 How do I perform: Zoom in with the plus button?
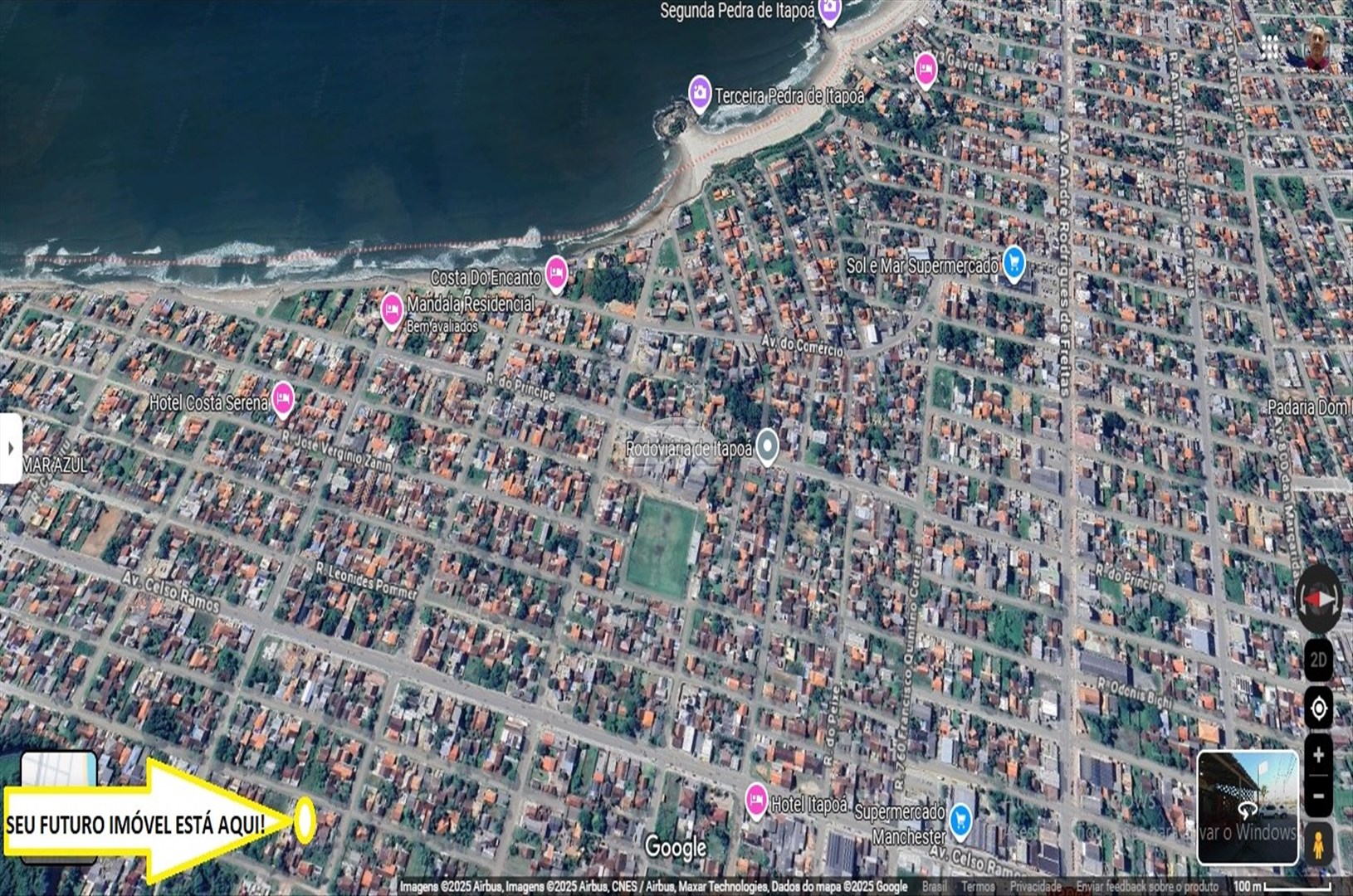1318,756
